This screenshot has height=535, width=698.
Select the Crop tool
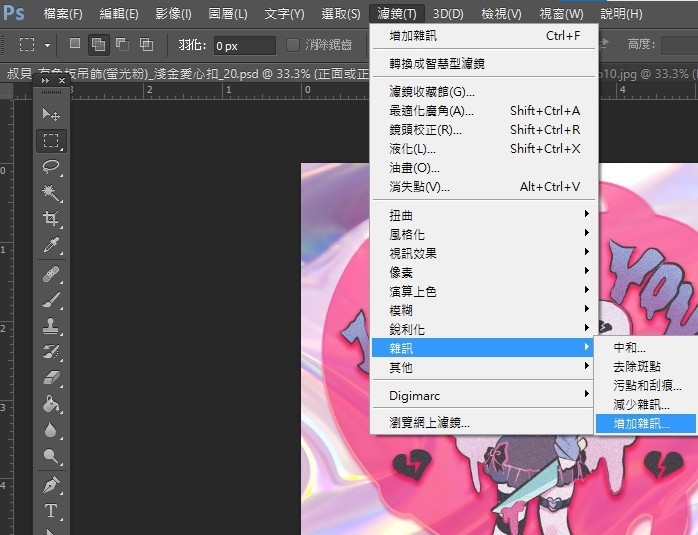point(51,218)
